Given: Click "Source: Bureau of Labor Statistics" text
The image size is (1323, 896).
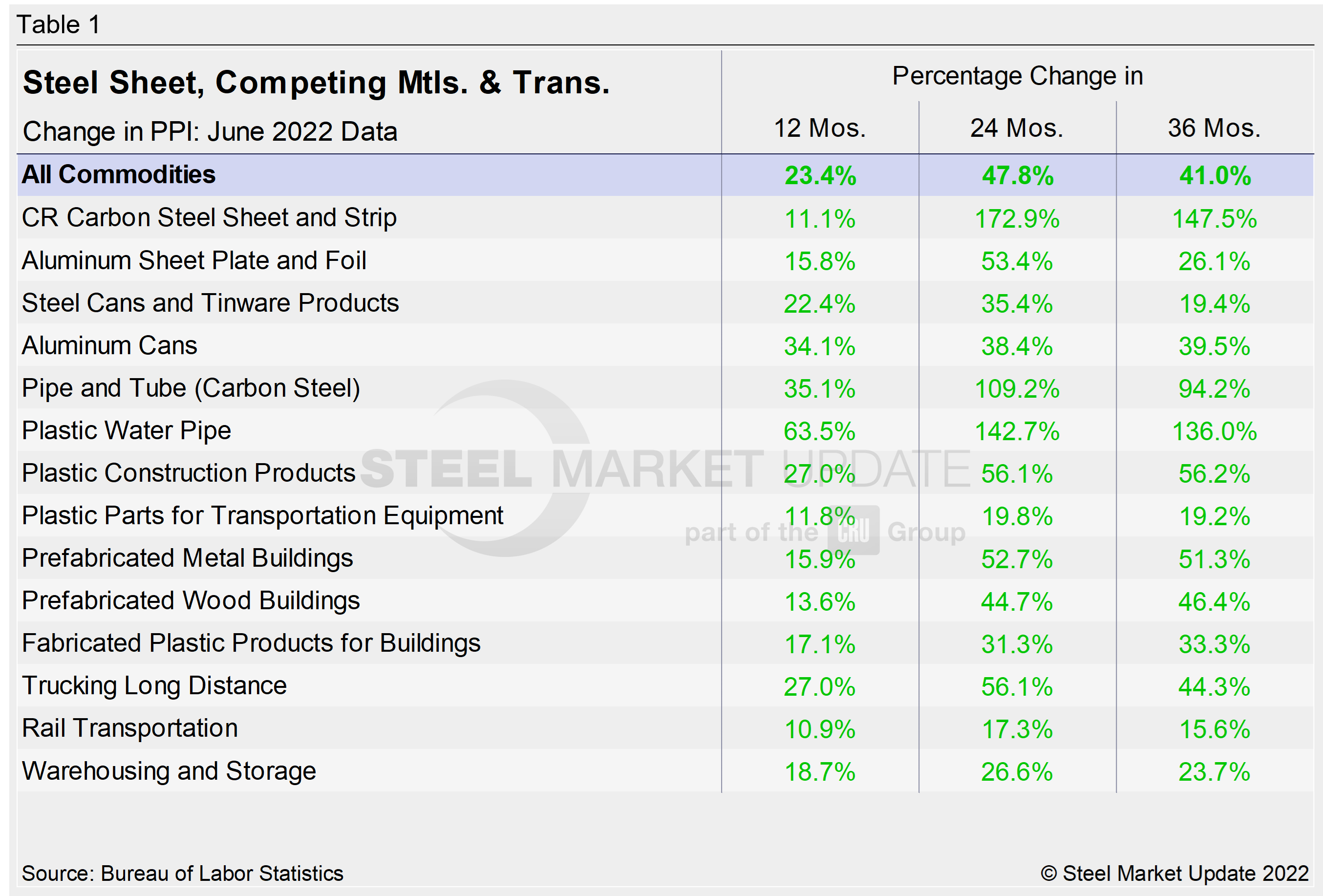Looking at the screenshot, I should [182, 873].
